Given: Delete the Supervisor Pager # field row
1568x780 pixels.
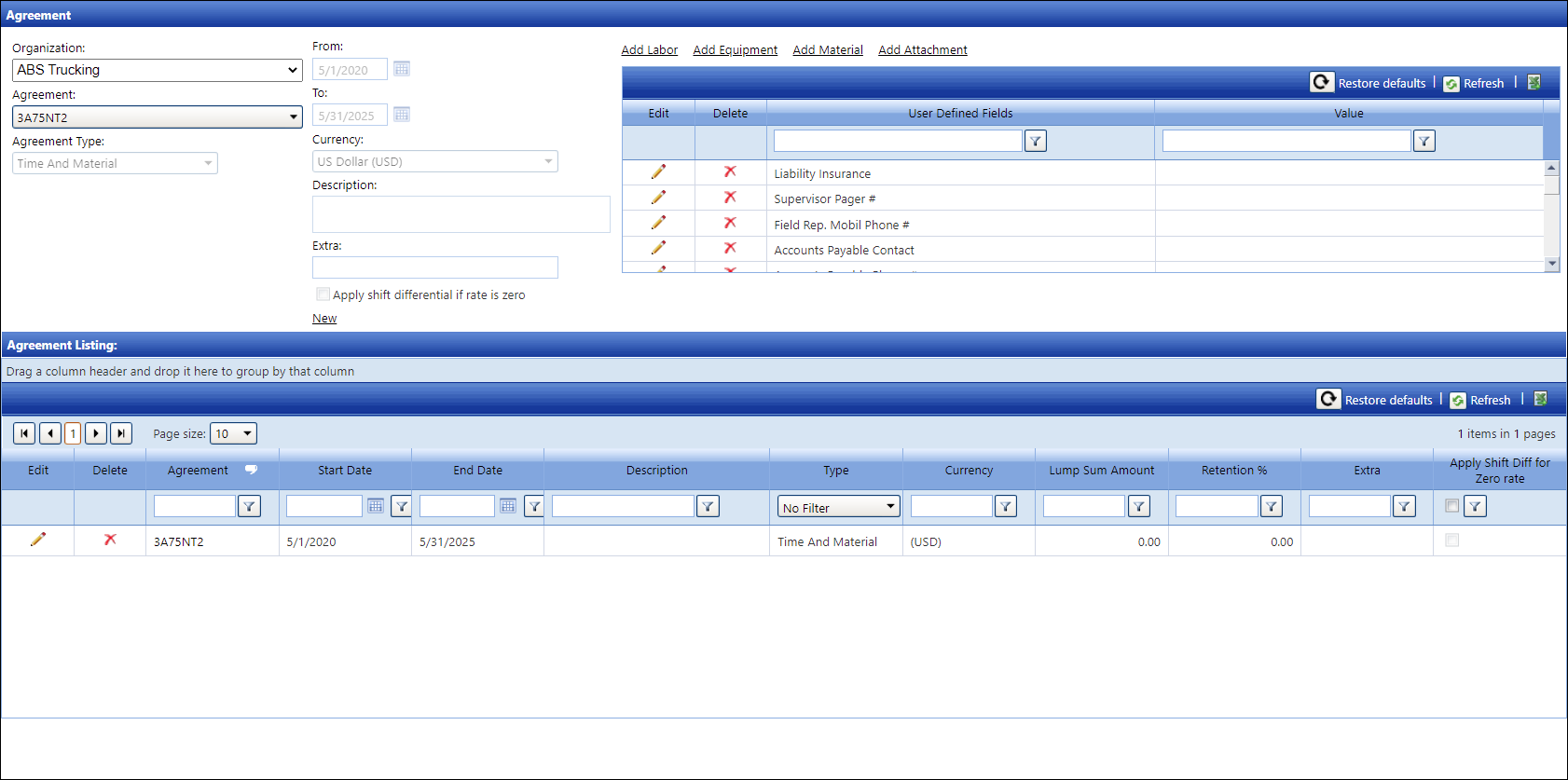Looking at the screenshot, I should pyautogui.click(x=730, y=198).
